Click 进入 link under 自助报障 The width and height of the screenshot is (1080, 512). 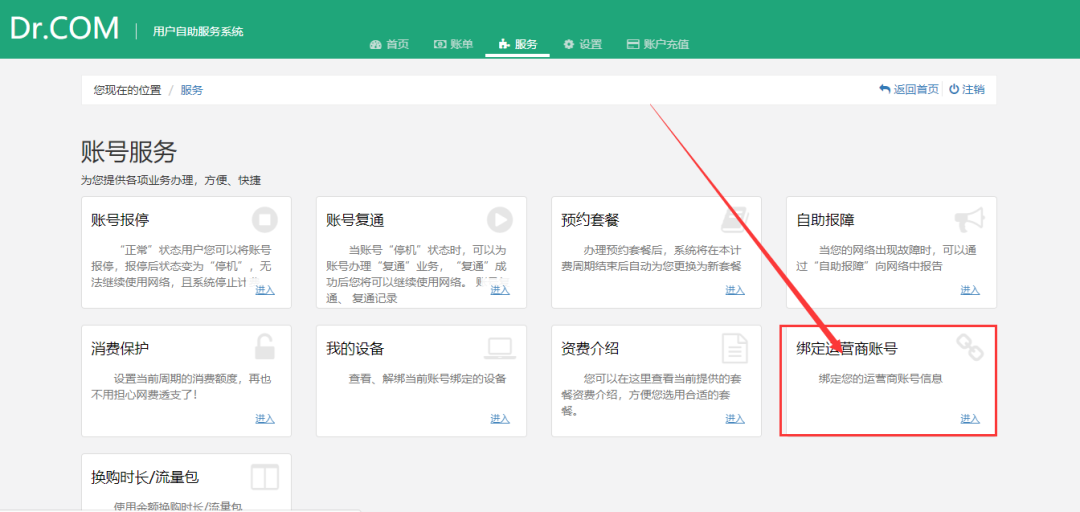click(x=970, y=290)
